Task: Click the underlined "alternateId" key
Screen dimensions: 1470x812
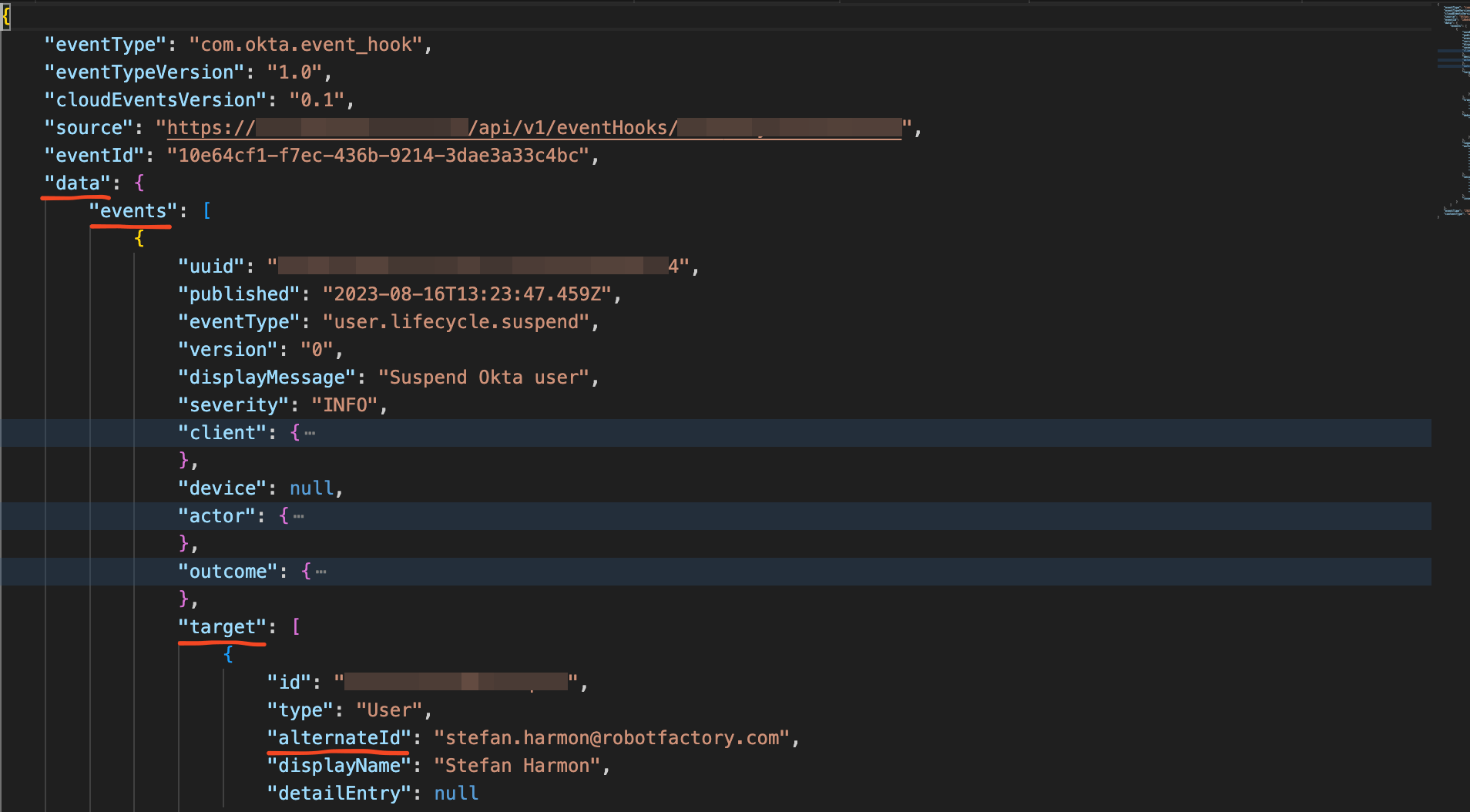Action: point(340,738)
